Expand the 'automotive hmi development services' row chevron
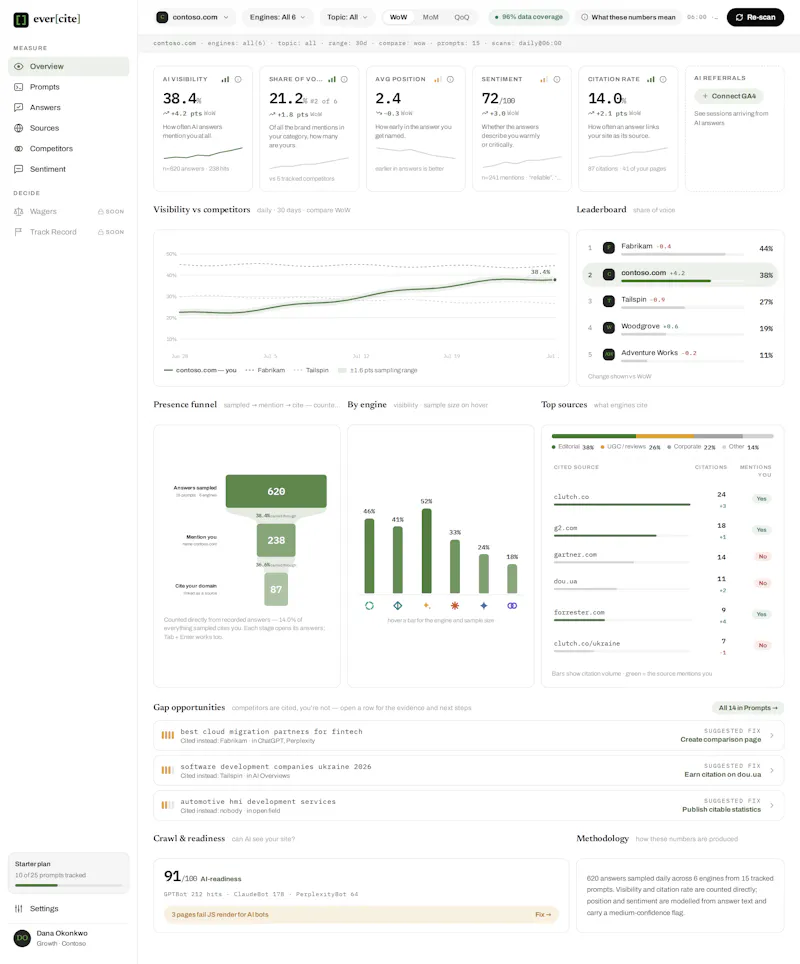The image size is (800, 964). 772,805
